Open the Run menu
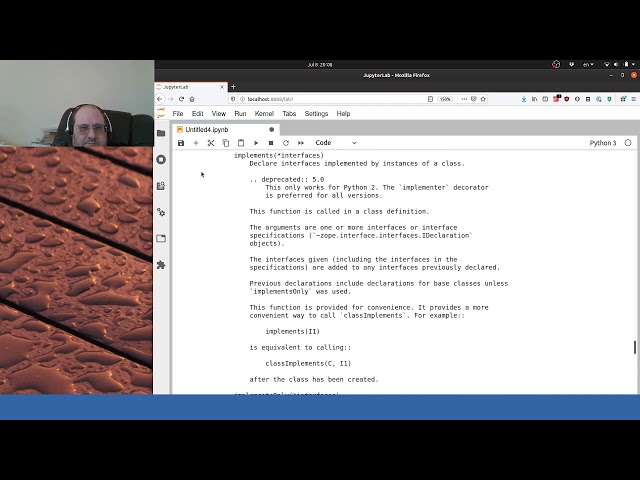Viewport: 640px width, 480px height. coord(240,113)
